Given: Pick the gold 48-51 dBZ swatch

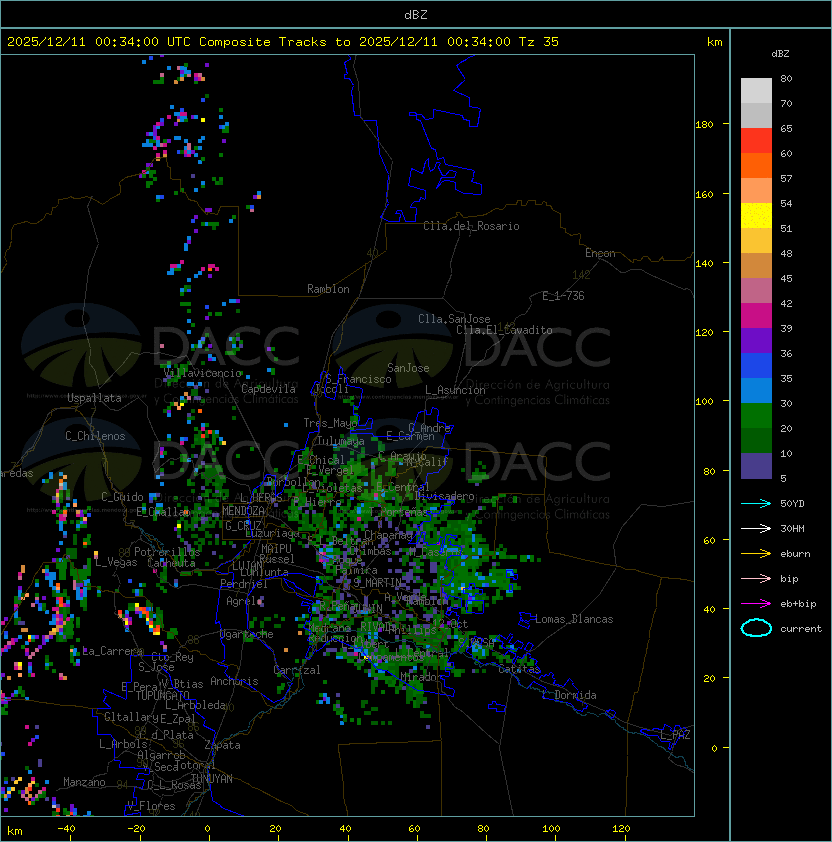Looking at the screenshot, I should [x=756, y=241].
